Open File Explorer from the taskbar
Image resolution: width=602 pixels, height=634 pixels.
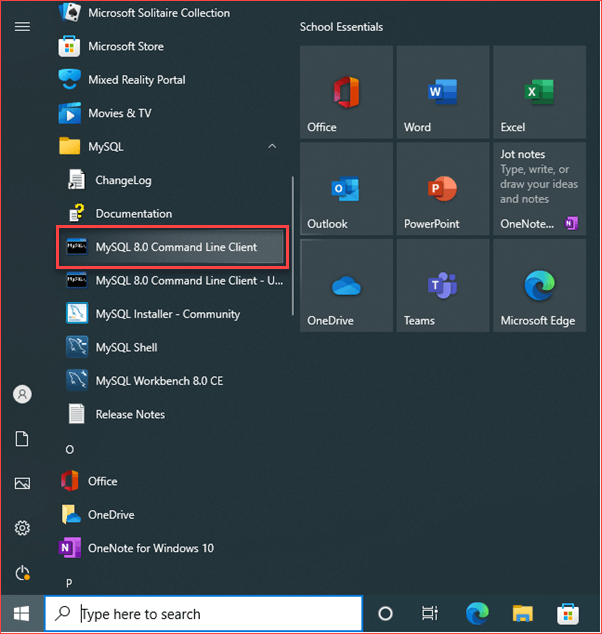(523, 614)
